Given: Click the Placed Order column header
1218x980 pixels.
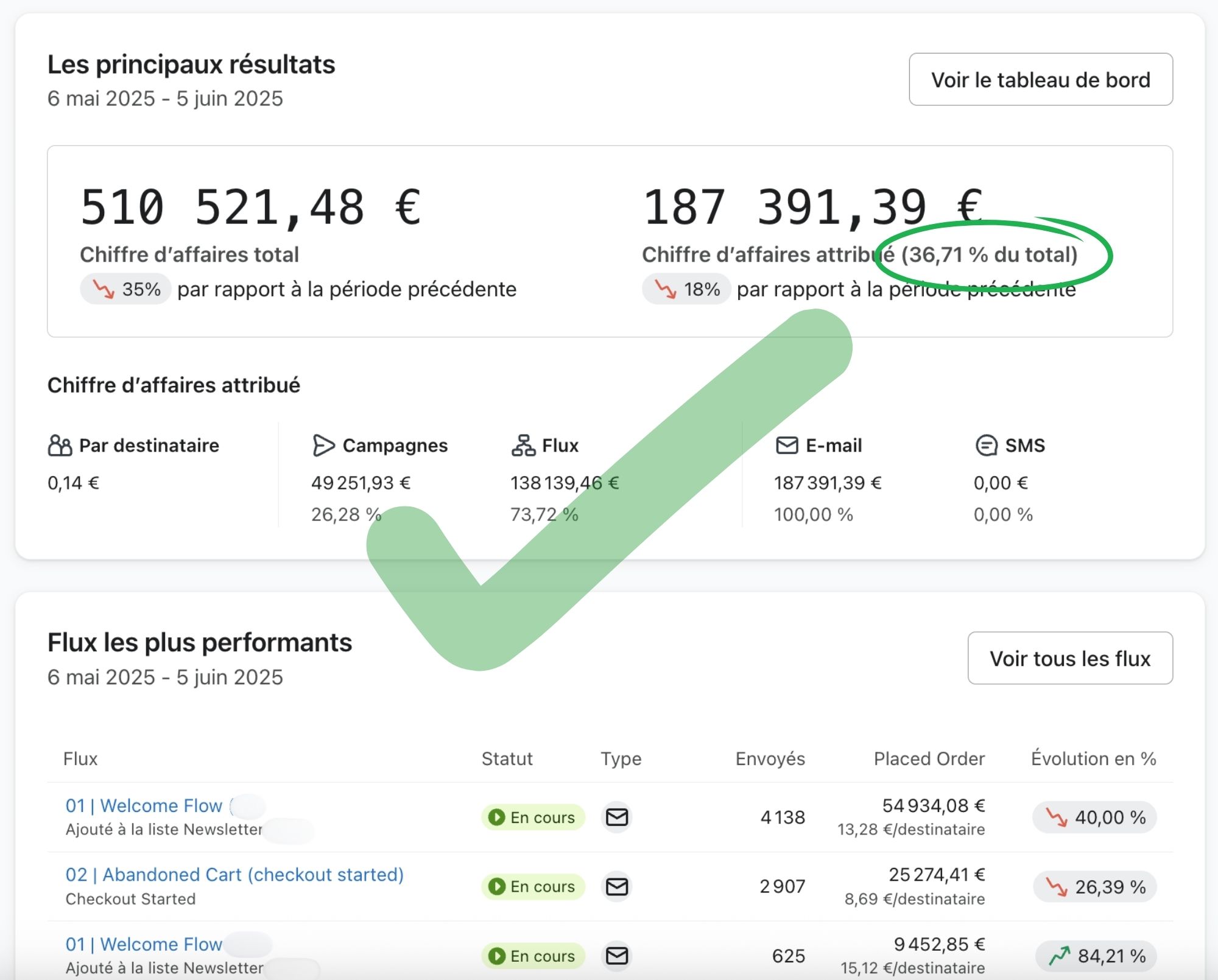Looking at the screenshot, I should pyautogui.click(x=929, y=758).
